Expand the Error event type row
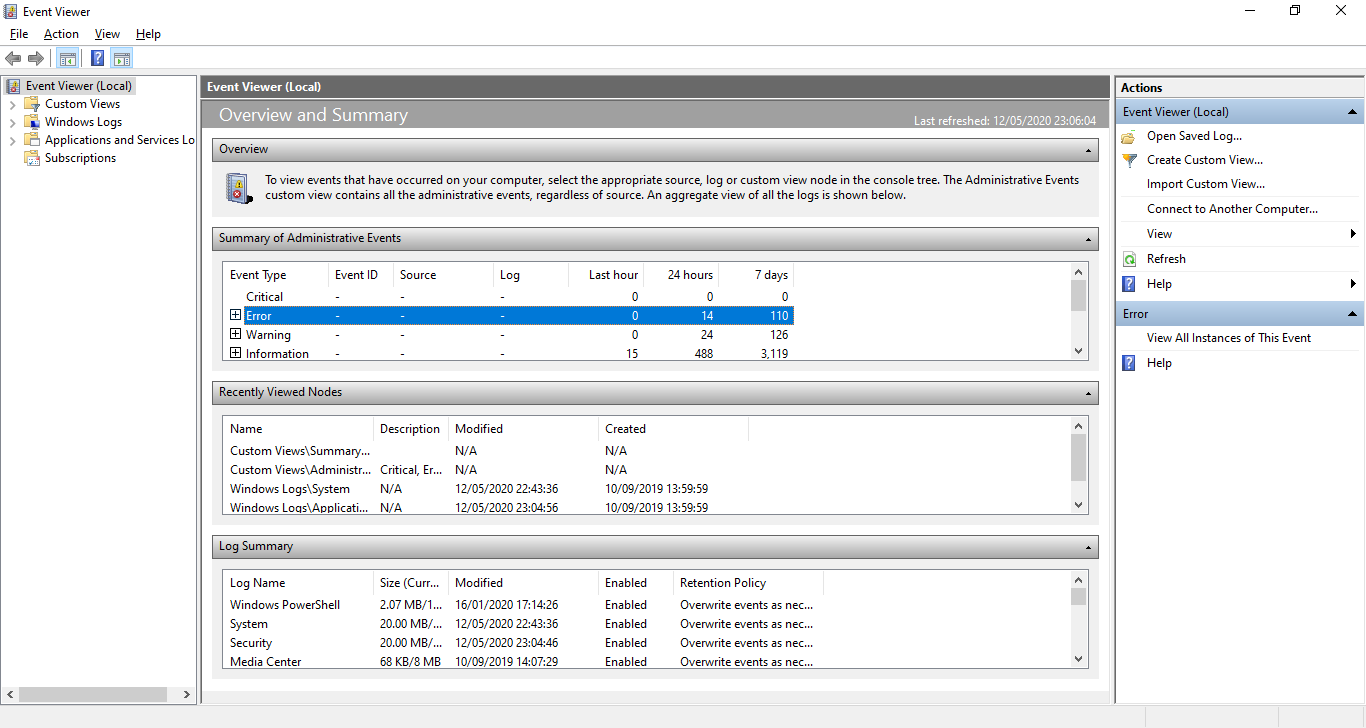 pos(235,315)
